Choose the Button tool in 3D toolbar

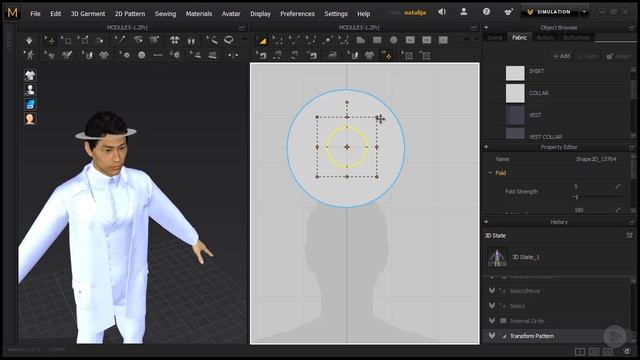pos(142,55)
